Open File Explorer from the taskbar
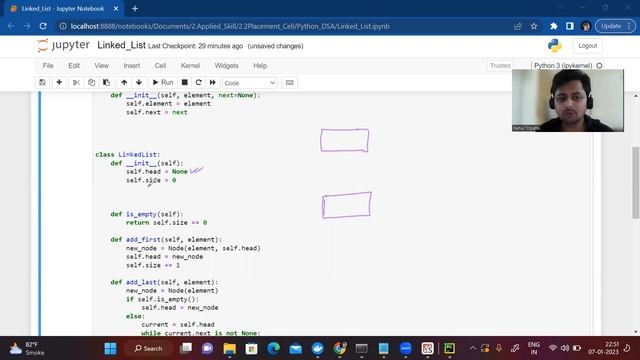640x360 pixels. coord(230,349)
